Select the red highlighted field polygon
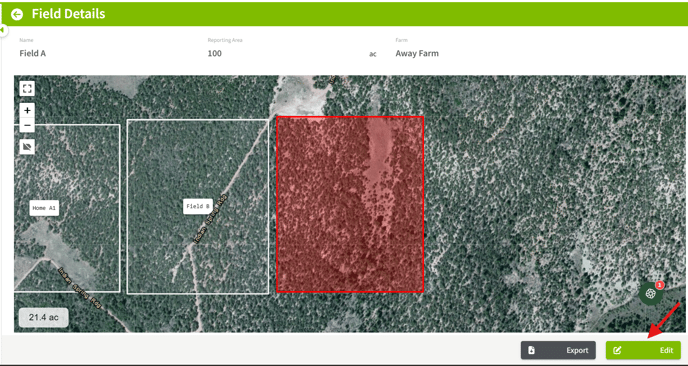This screenshot has height=366, width=688. 350,205
